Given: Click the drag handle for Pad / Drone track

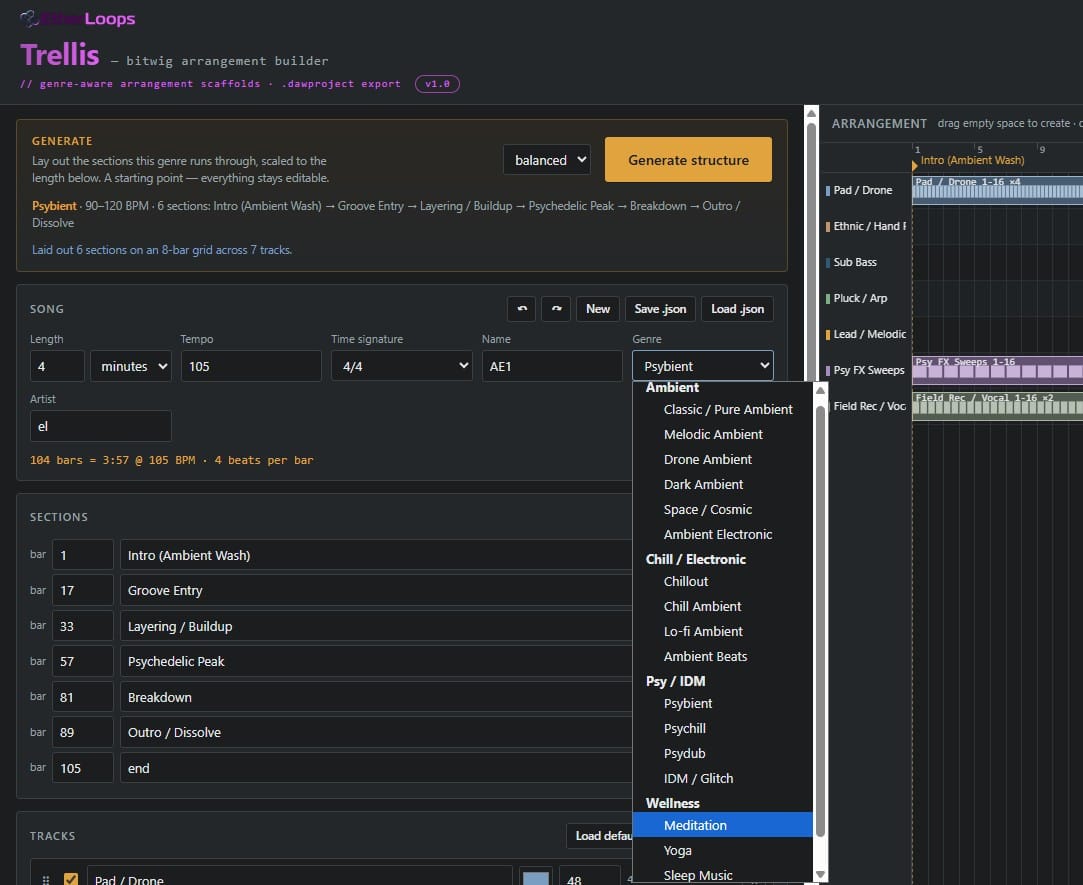Looking at the screenshot, I should tap(46, 879).
